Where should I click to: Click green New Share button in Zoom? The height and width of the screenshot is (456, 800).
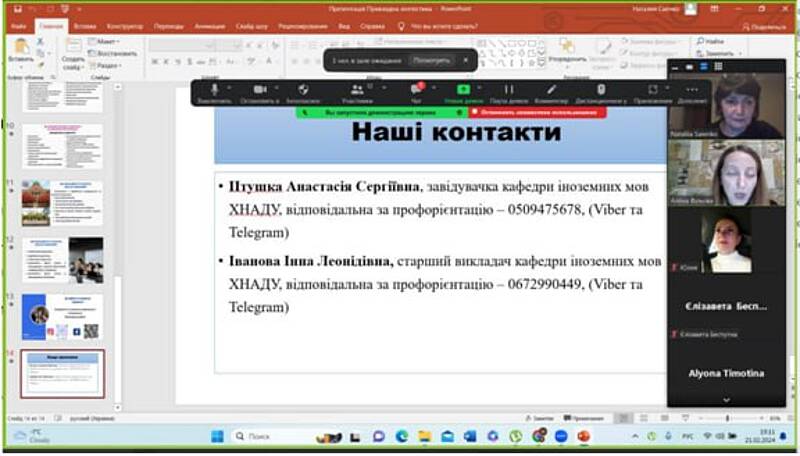pyautogui.click(x=463, y=89)
